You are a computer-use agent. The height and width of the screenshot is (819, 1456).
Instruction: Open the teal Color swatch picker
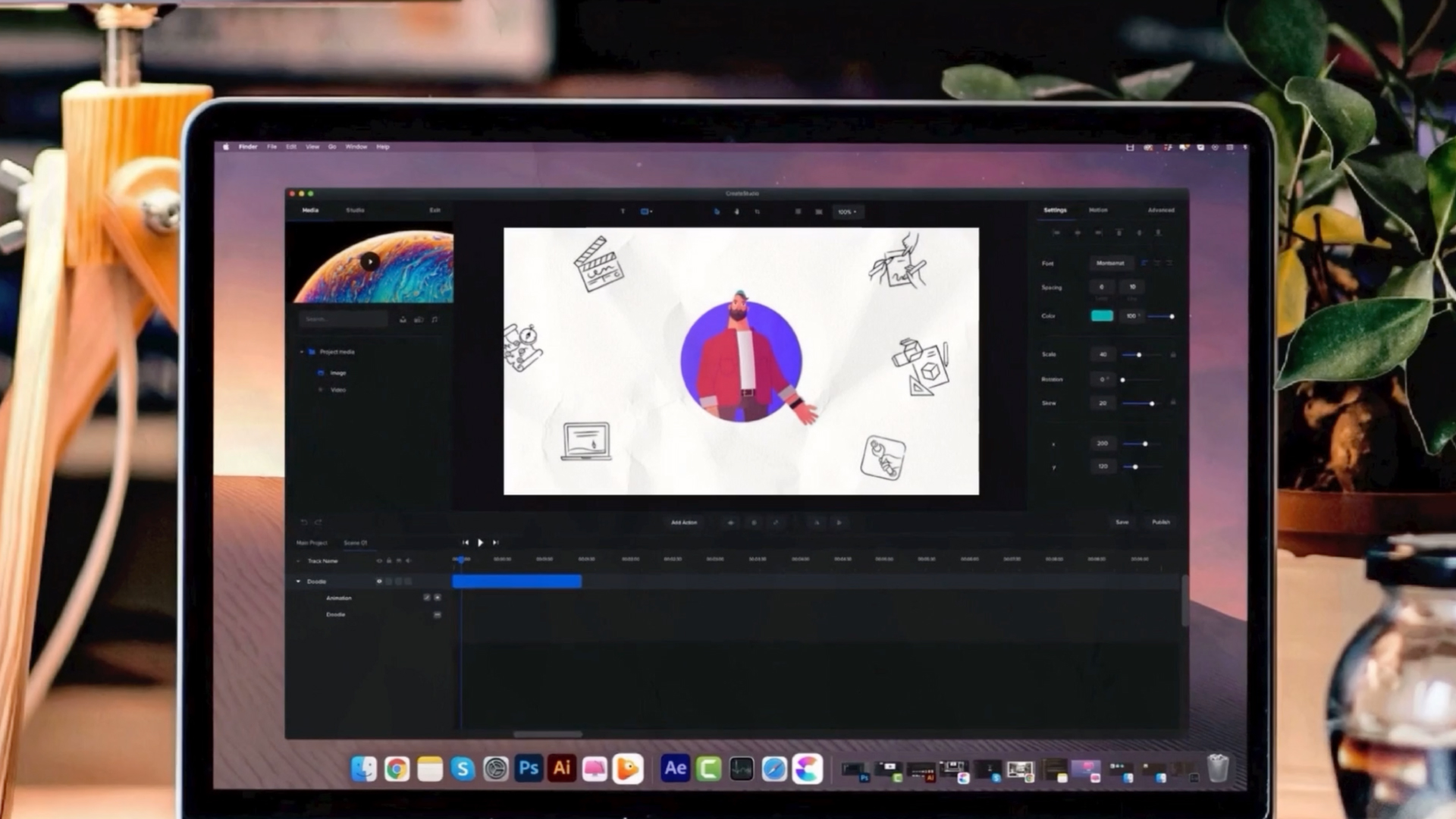point(1102,315)
